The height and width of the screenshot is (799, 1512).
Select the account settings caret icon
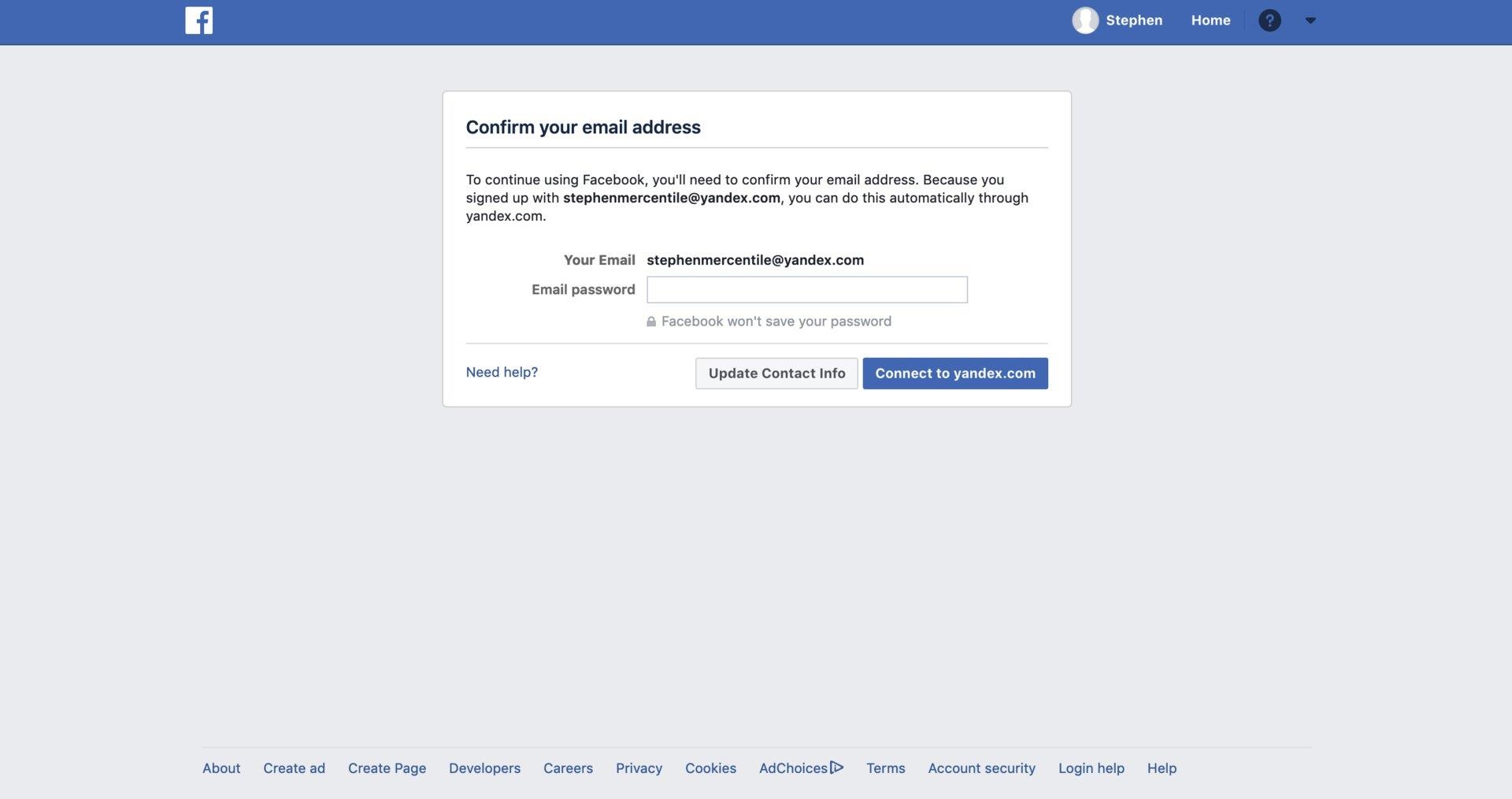(1310, 20)
